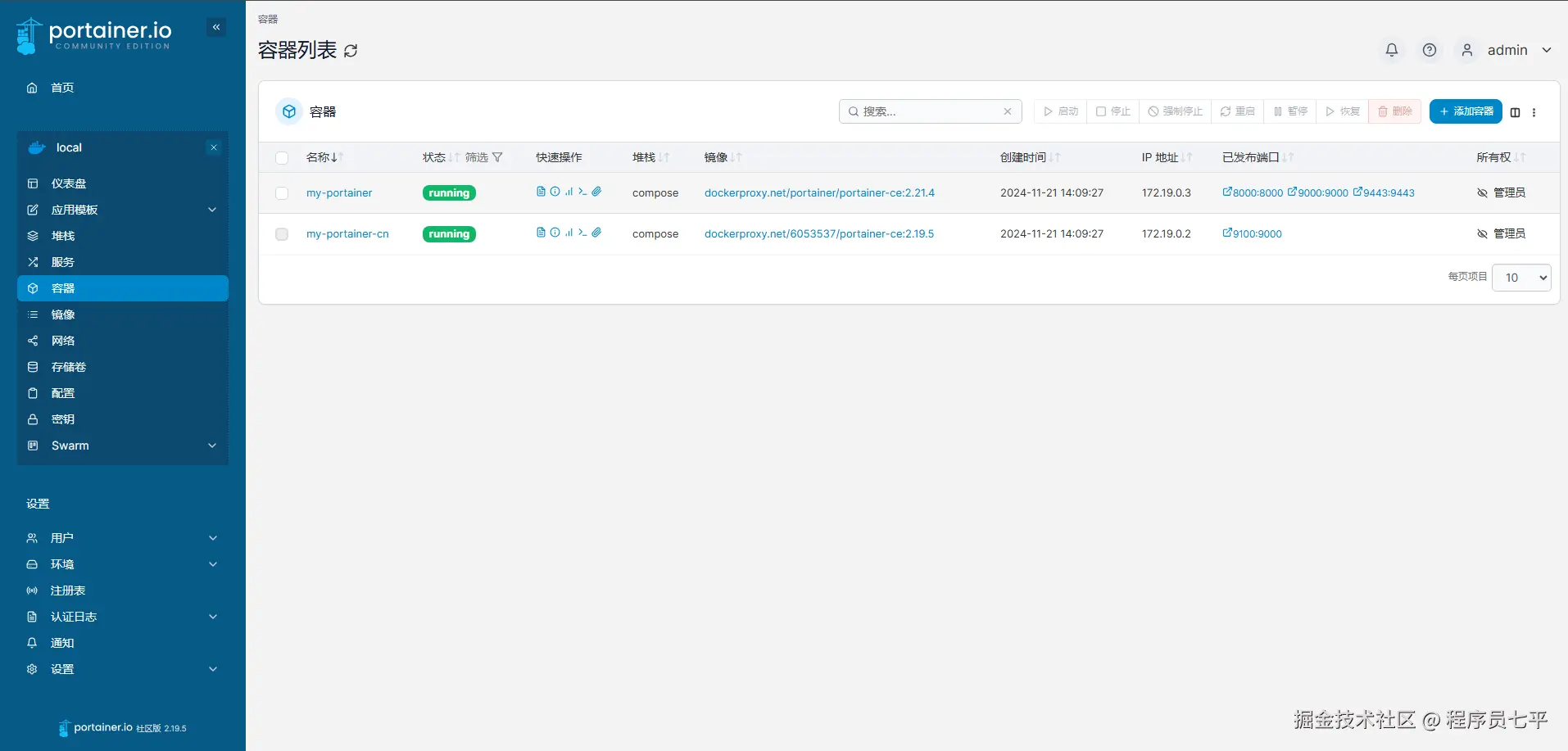Click the 重启 (restart) toolbar button
Viewport: 1568px width, 751px height.
coord(1238,111)
